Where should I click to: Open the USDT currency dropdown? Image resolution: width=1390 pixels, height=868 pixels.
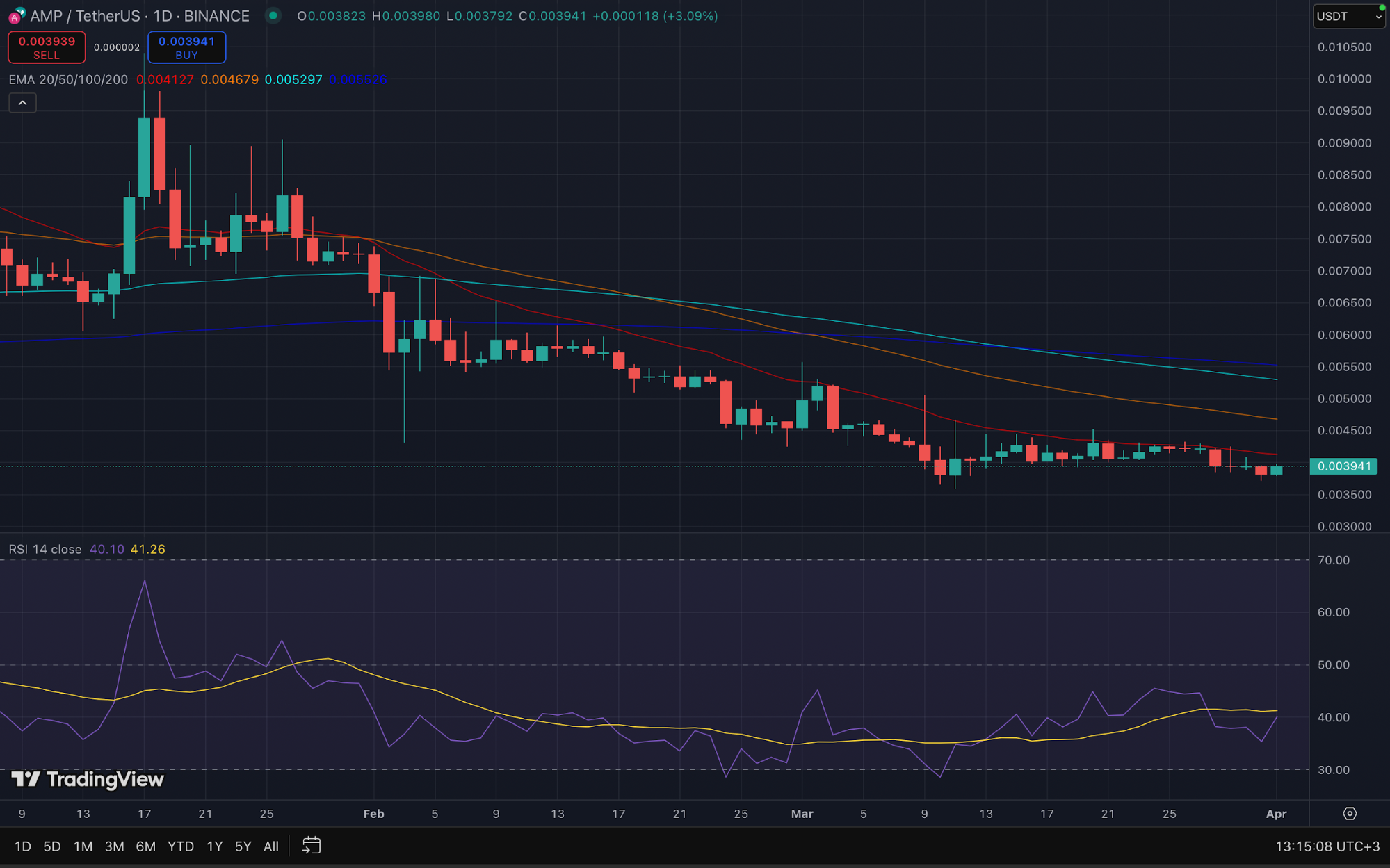[1342, 15]
